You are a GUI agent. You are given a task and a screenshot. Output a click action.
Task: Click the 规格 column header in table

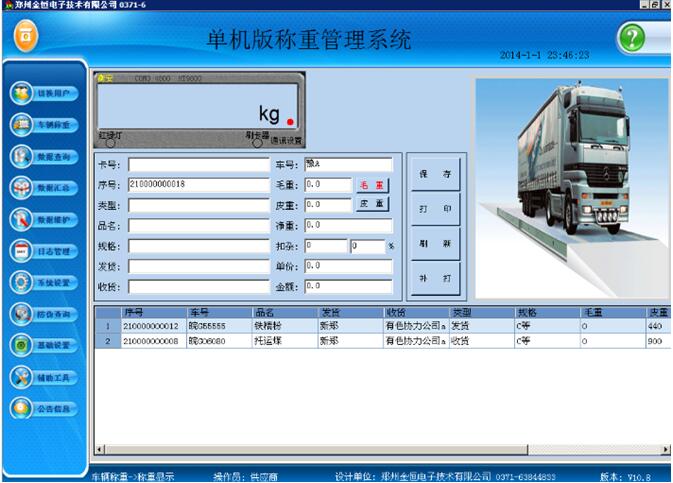click(x=548, y=312)
